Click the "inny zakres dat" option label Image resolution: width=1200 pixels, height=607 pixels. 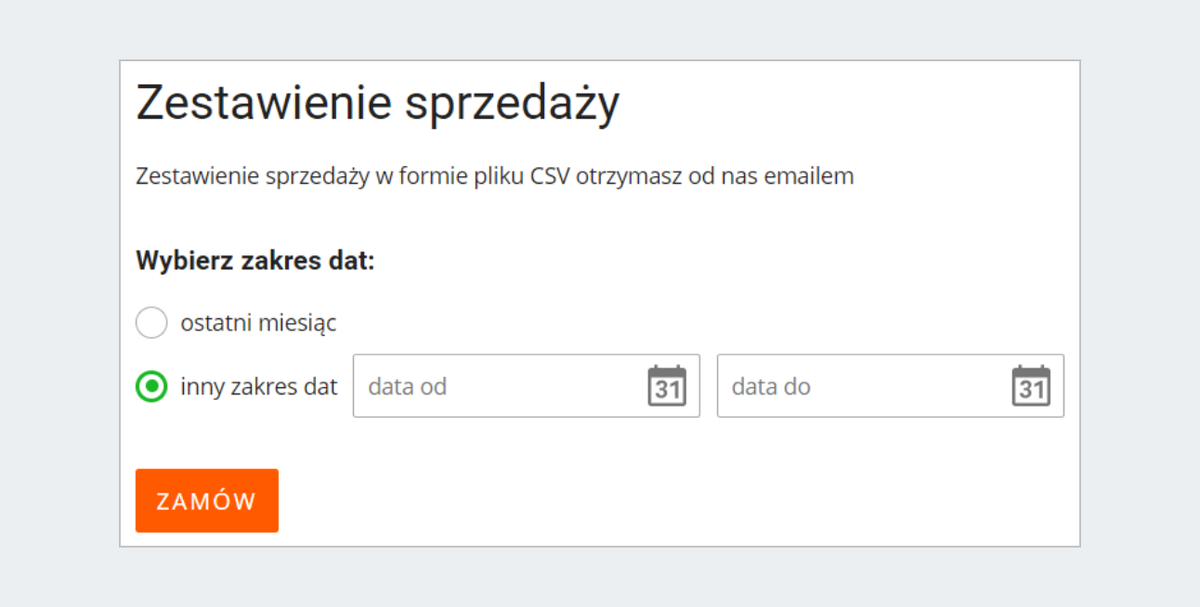[259, 386]
